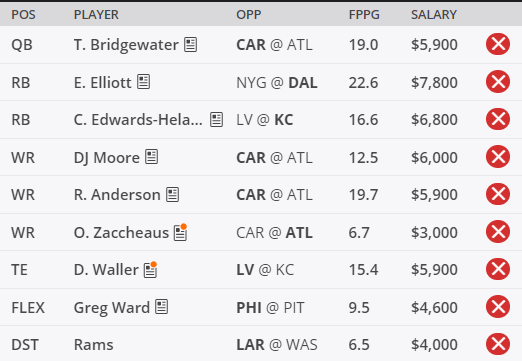
Task: Remove Rams DST from lineup
Action: pos(498,344)
